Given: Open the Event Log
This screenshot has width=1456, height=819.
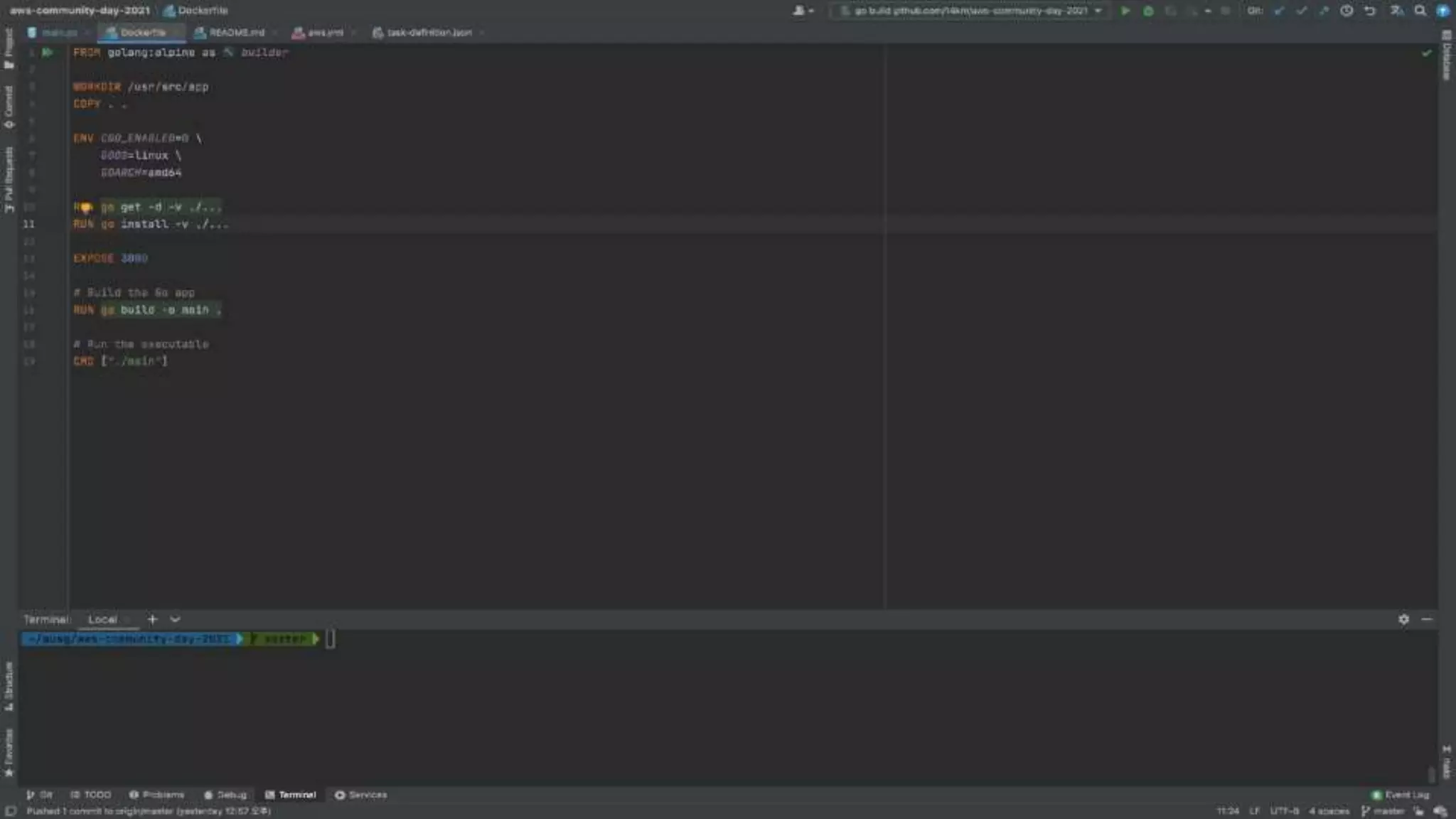Looking at the screenshot, I should tap(1400, 795).
